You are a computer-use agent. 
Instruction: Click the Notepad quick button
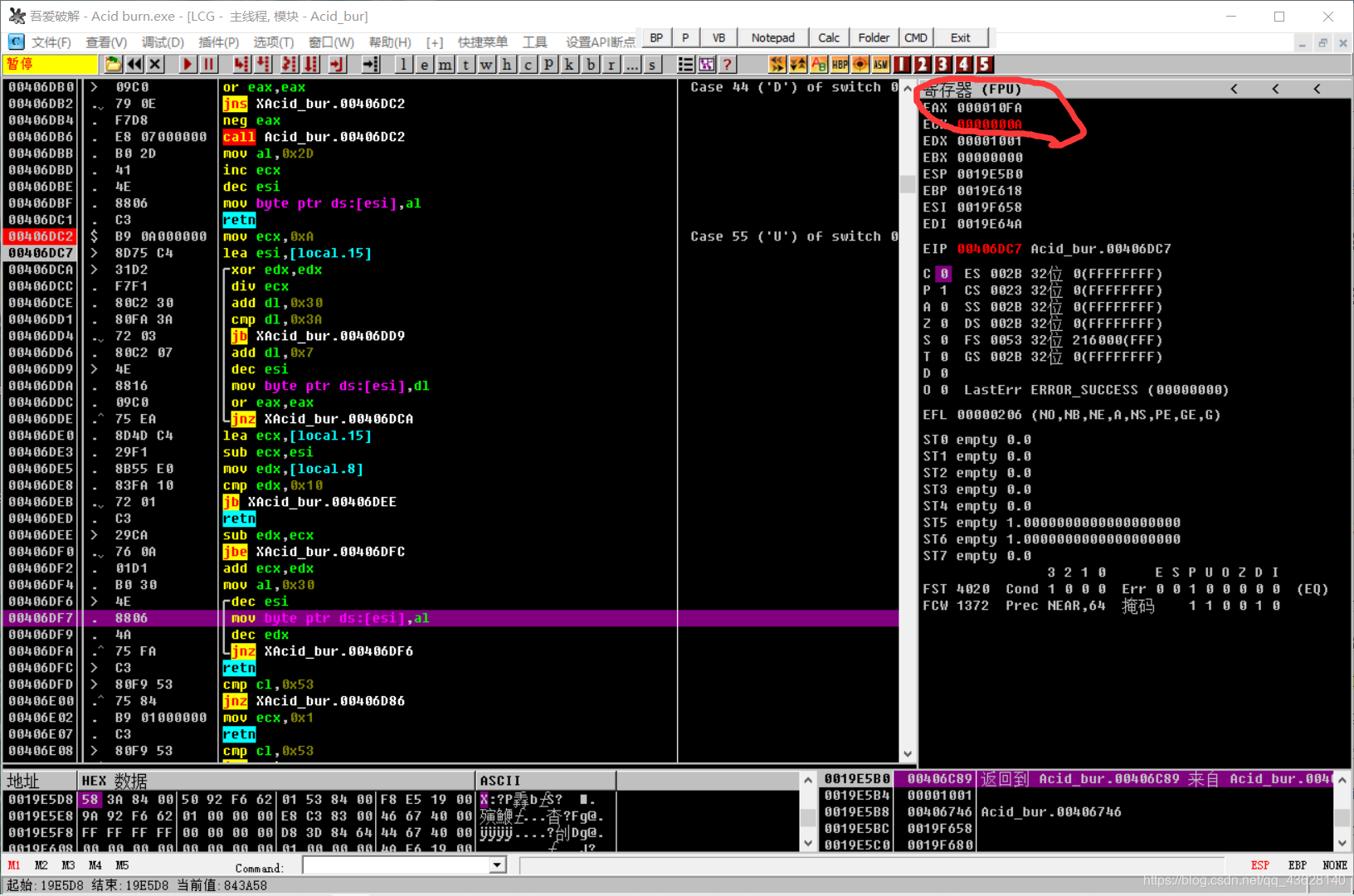[x=772, y=38]
